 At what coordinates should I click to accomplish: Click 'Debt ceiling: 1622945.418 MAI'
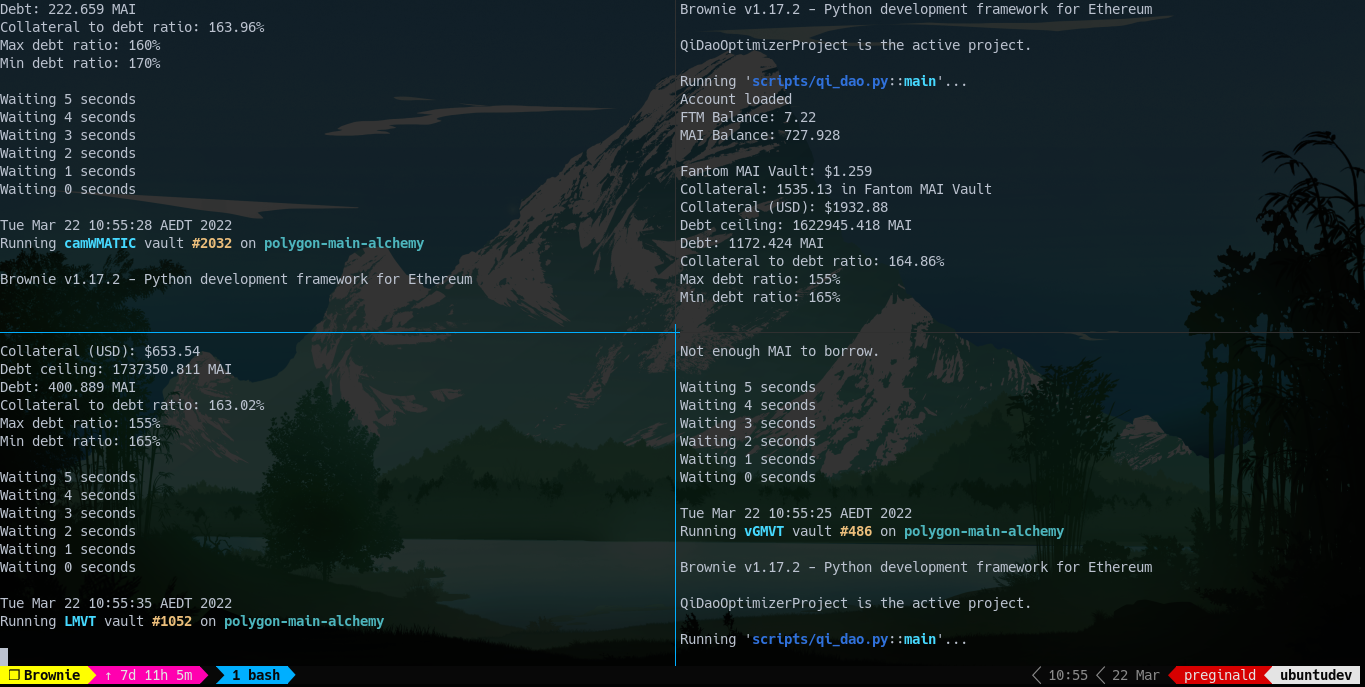796,225
